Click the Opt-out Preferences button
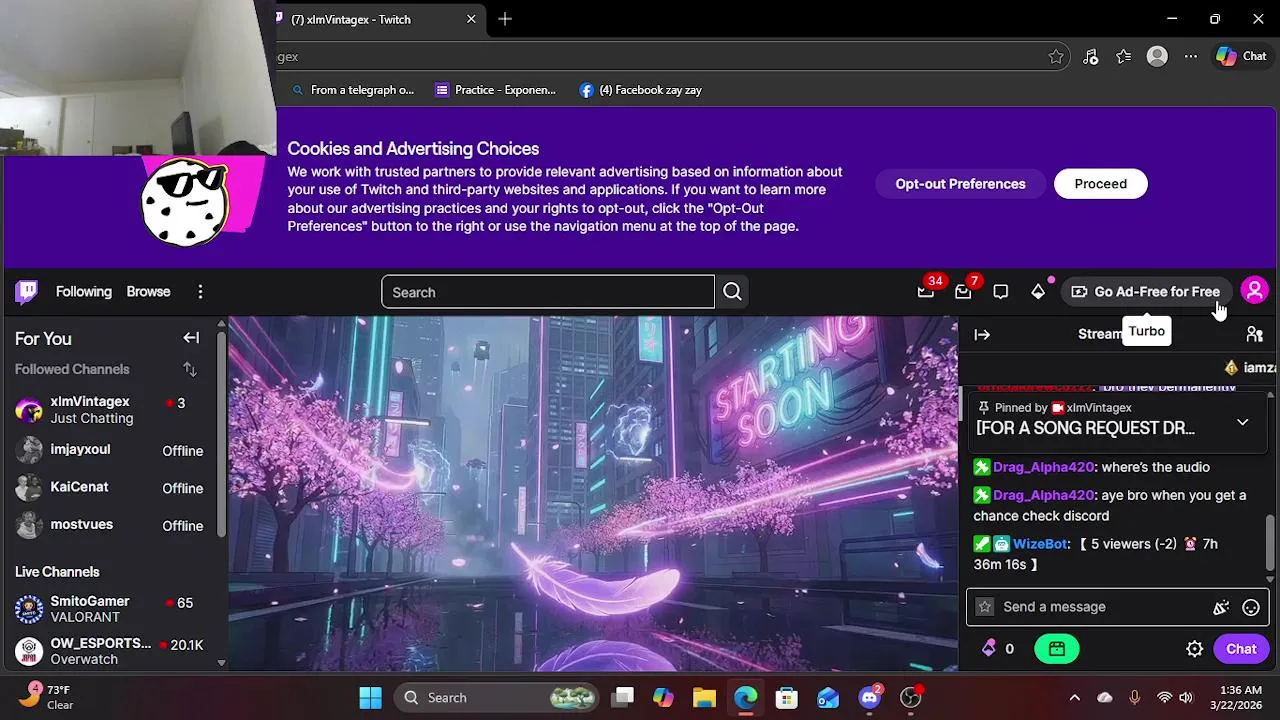The height and width of the screenshot is (720, 1280). tap(960, 184)
